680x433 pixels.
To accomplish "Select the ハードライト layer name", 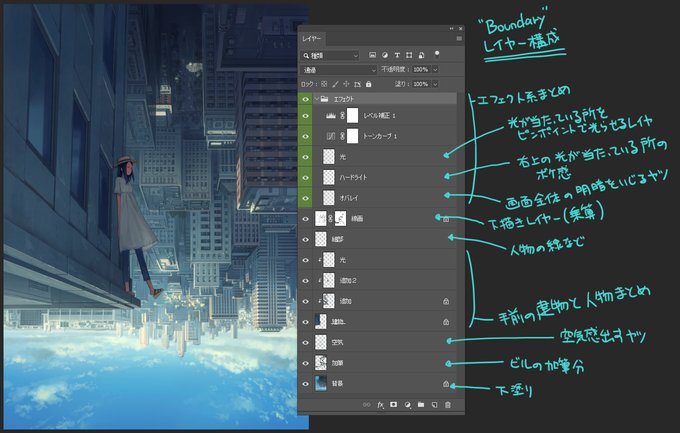I will 353,177.
